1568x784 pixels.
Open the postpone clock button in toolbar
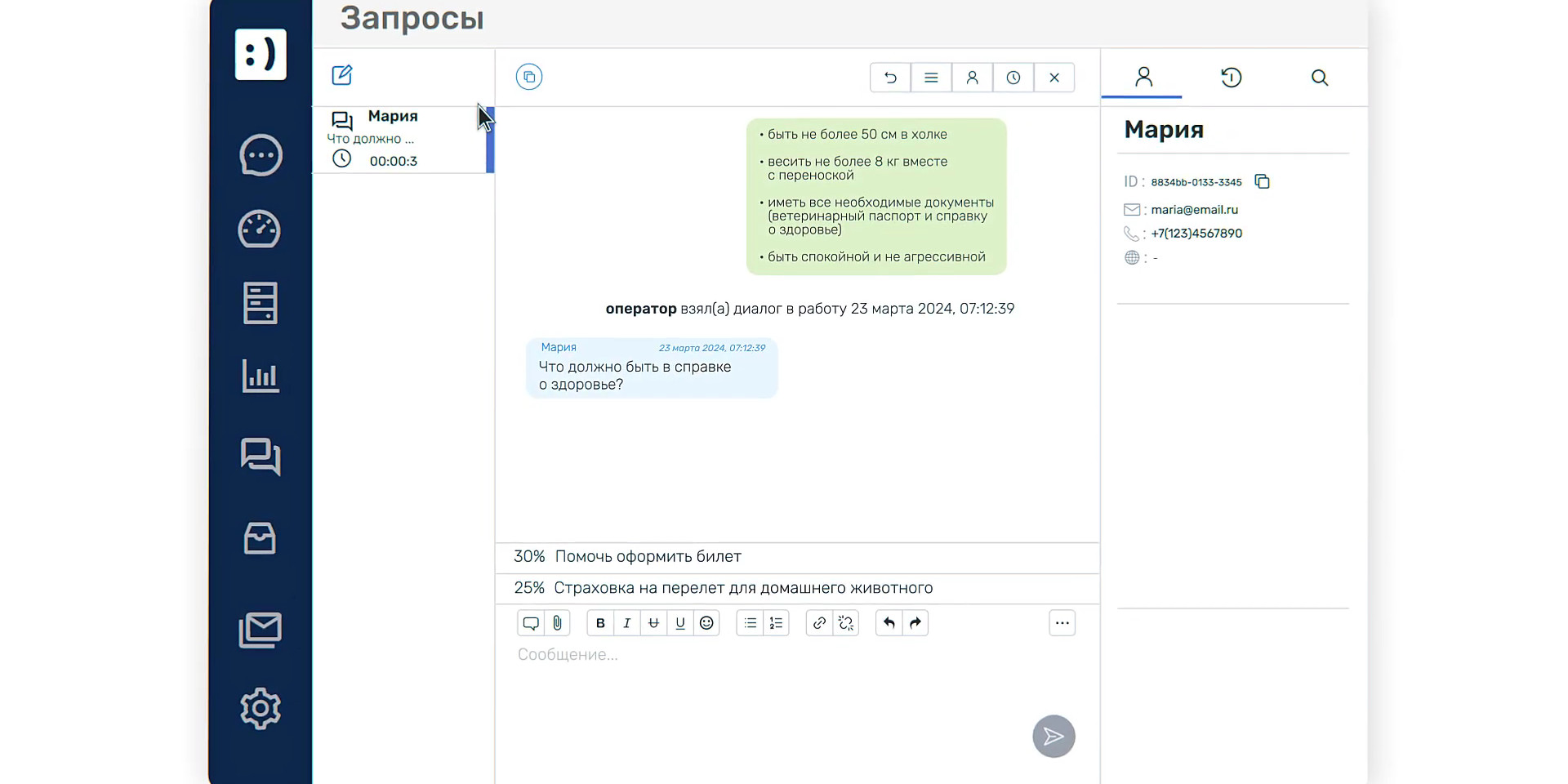tap(1013, 78)
